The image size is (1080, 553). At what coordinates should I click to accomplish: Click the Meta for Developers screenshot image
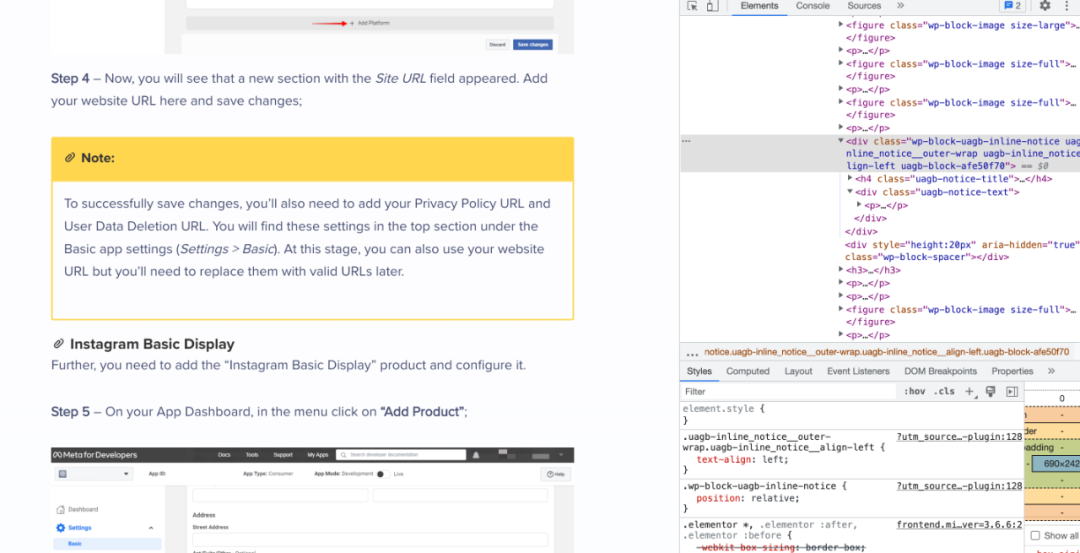coord(312,500)
